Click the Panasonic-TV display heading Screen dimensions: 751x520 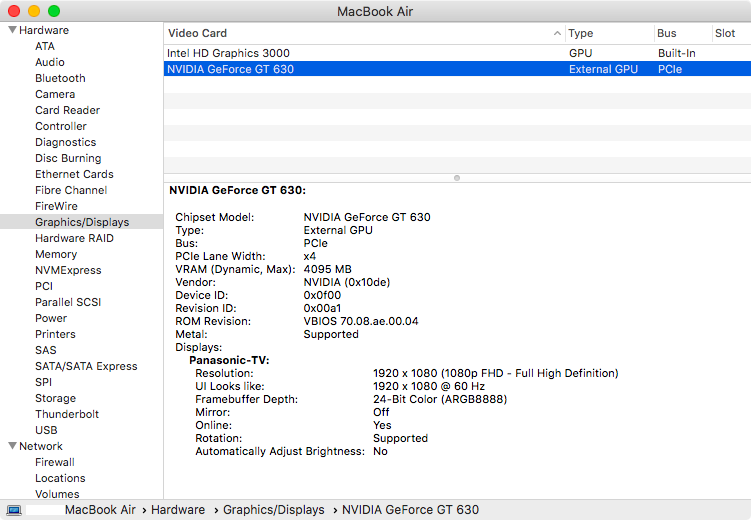pos(229,360)
